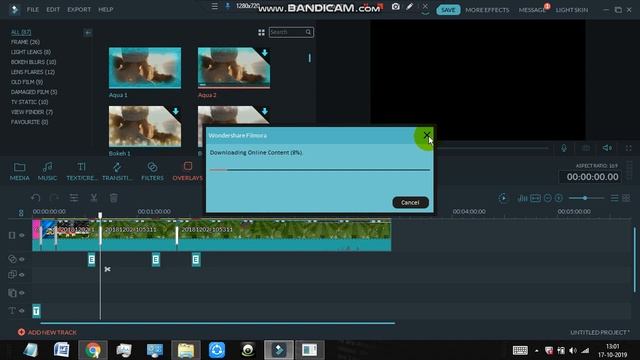Click the Redo arrow in timeline toolbar
Screen dimensions: 640x360
tap(54, 198)
